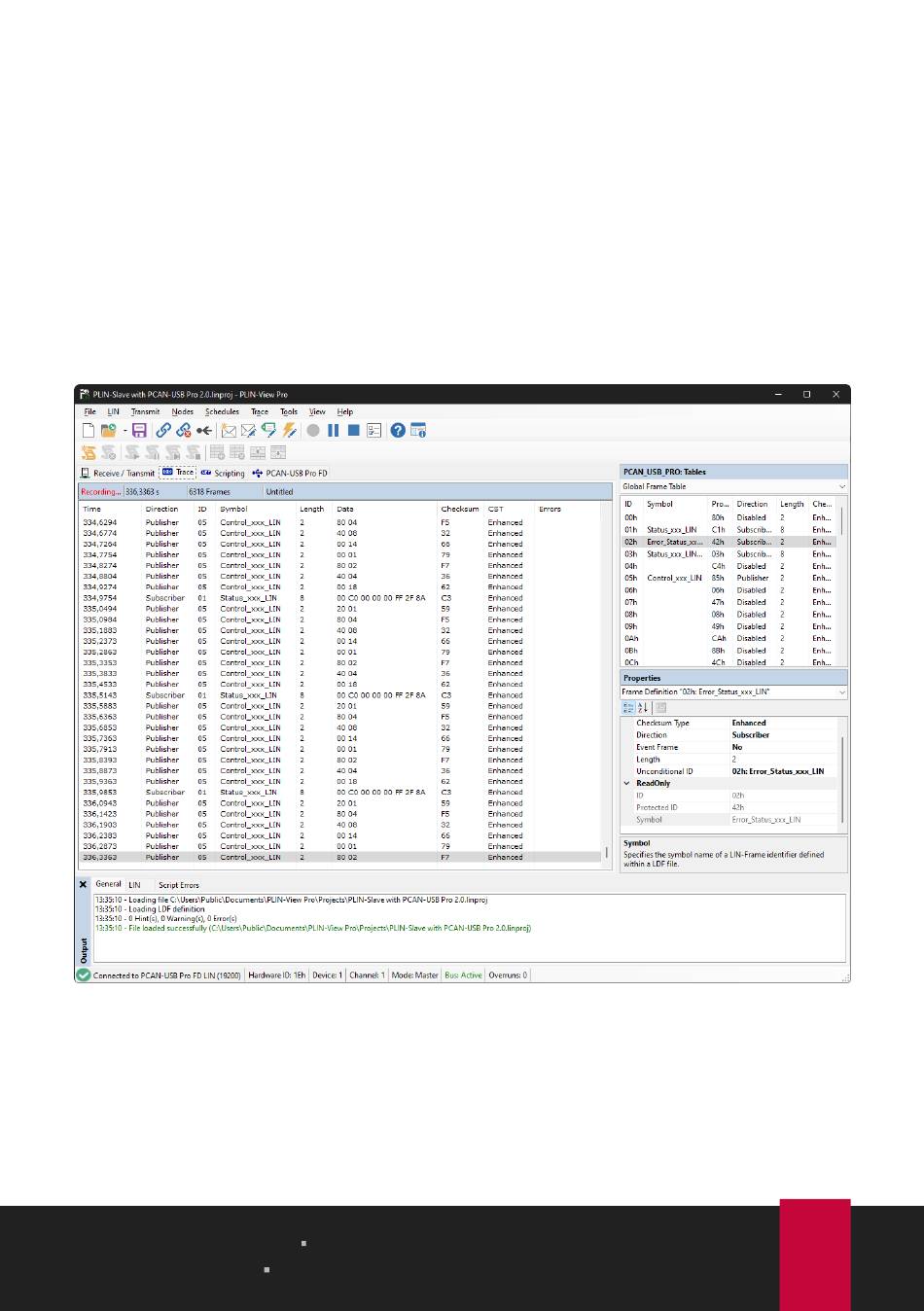Open the Schedules menu
Viewport: 924px width, 1311px height.
tap(222, 411)
